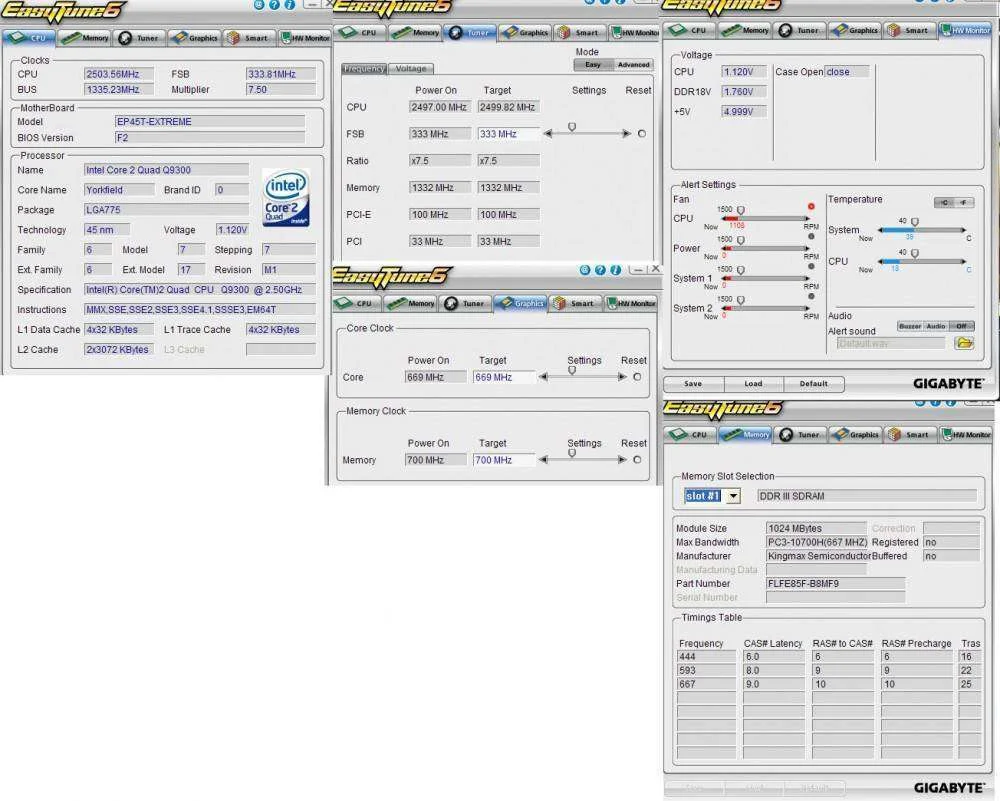Click Load button in HW Monitor window
1000x801 pixels.
(753, 383)
